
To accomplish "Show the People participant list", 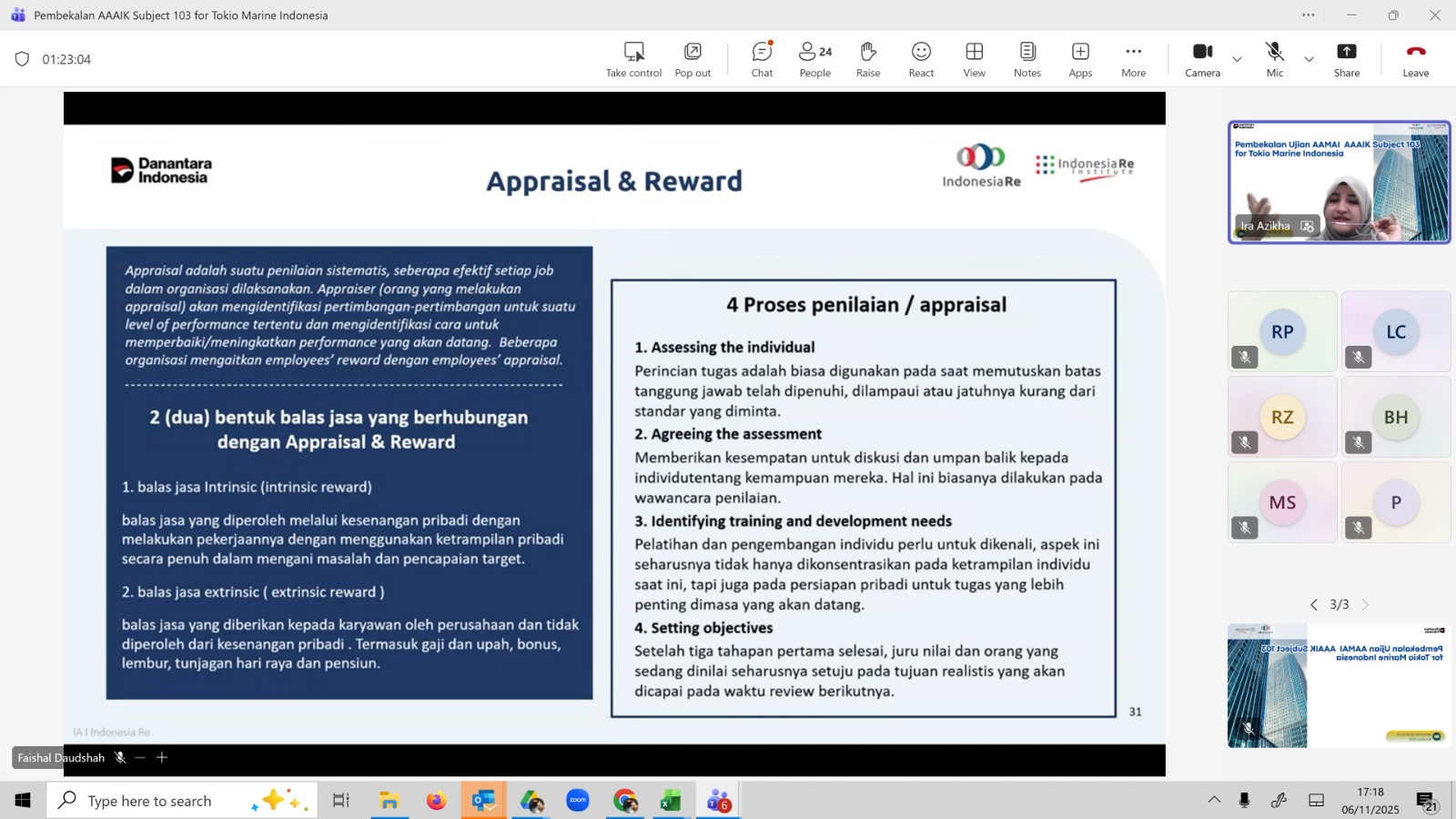I will coord(814,59).
